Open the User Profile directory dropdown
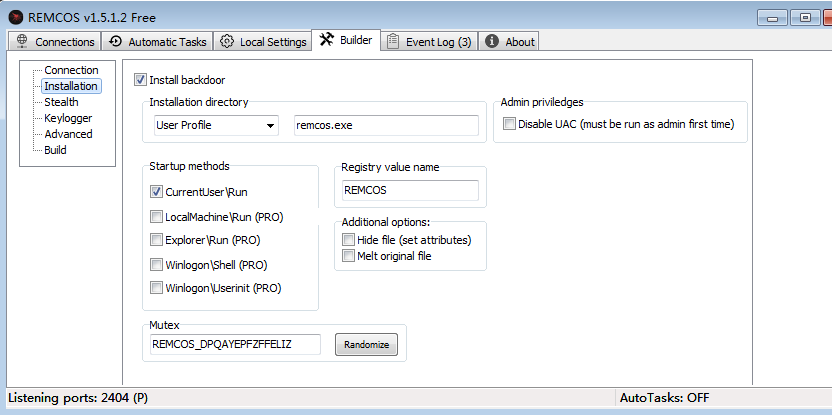The height and width of the screenshot is (415, 832). click(x=216, y=125)
